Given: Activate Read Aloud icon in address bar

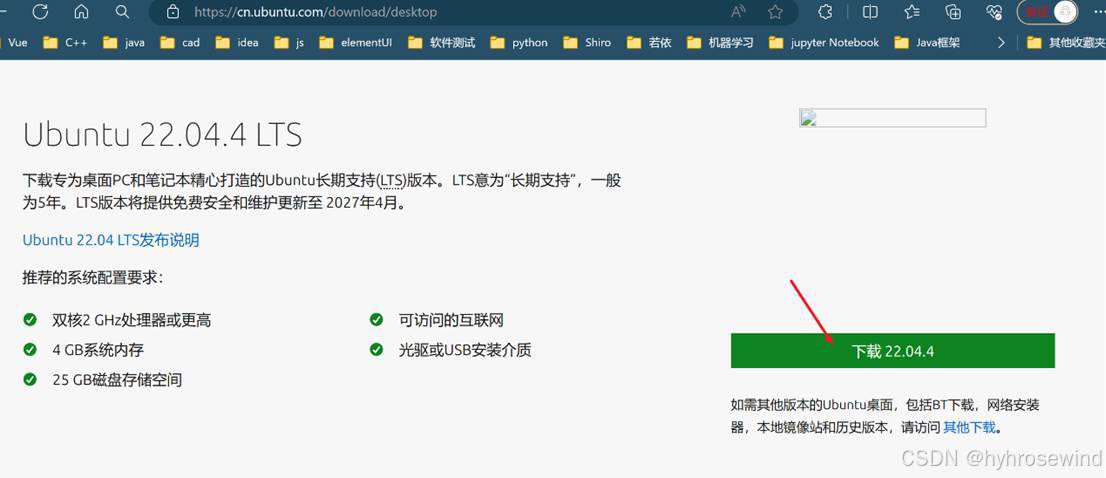Looking at the screenshot, I should 738,11.
